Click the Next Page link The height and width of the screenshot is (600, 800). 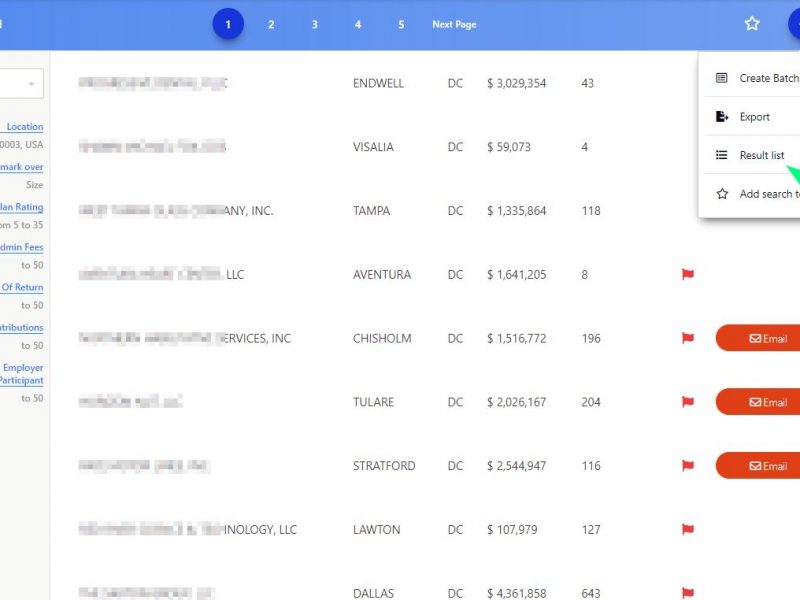pos(454,24)
